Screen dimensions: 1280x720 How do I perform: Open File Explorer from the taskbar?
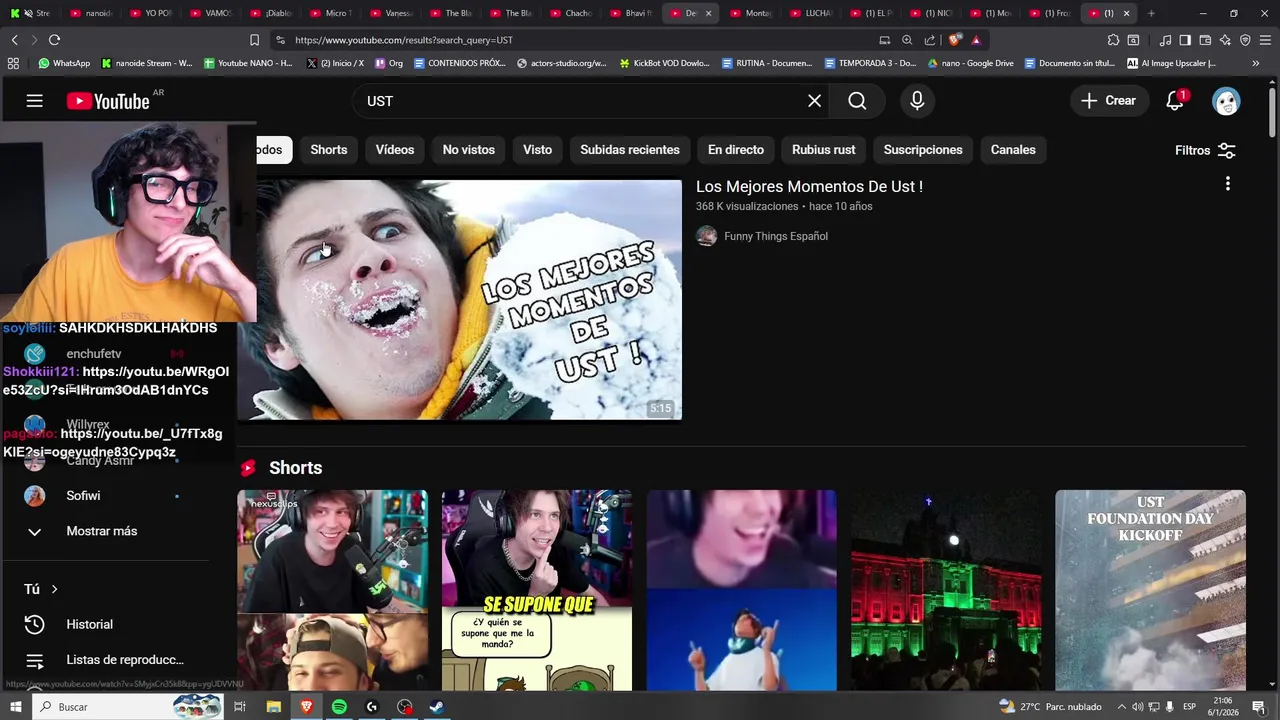pyautogui.click(x=274, y=707)
